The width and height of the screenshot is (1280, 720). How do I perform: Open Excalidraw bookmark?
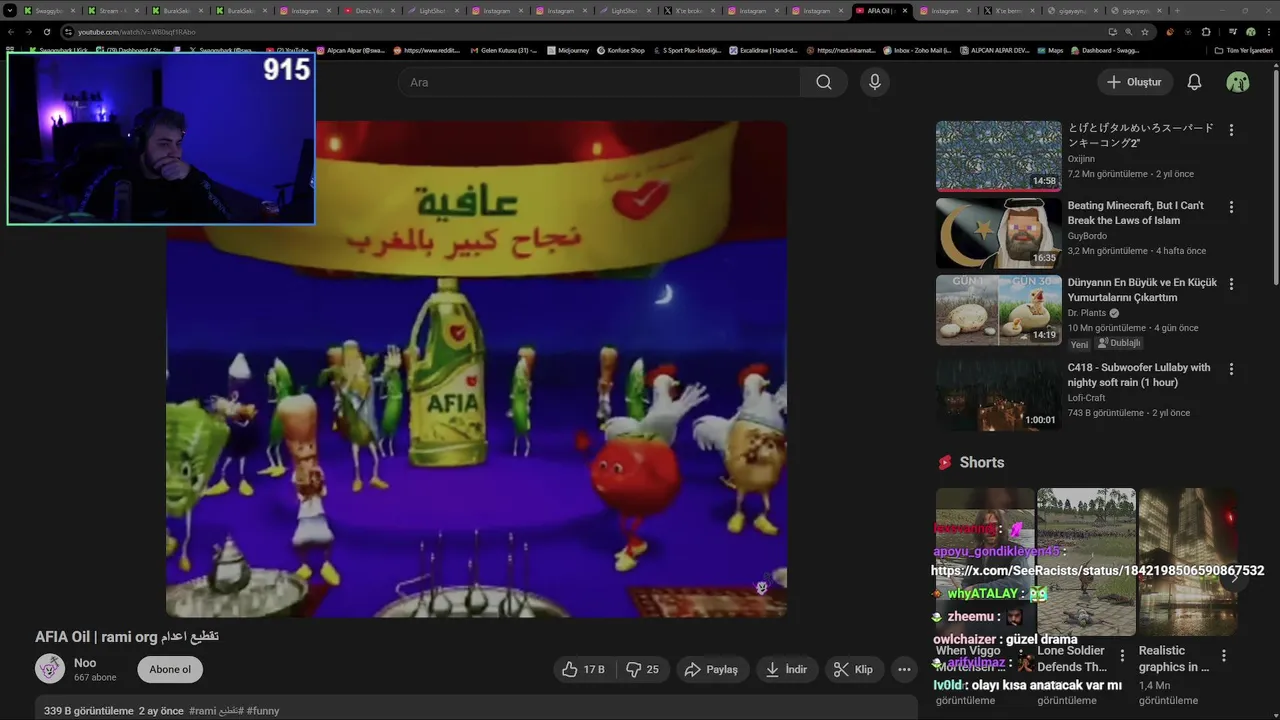coord(762,50)
